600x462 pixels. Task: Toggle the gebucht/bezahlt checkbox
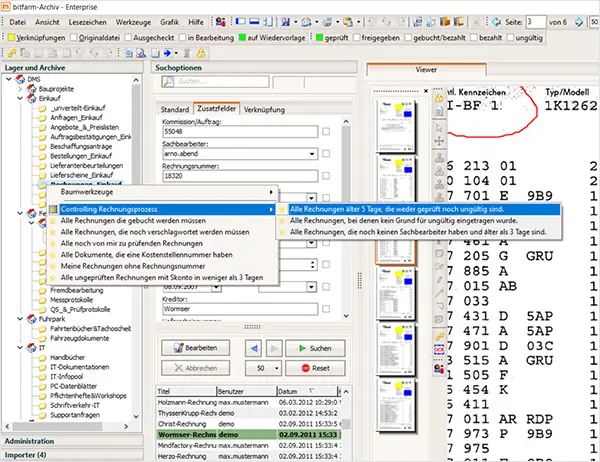408,38
